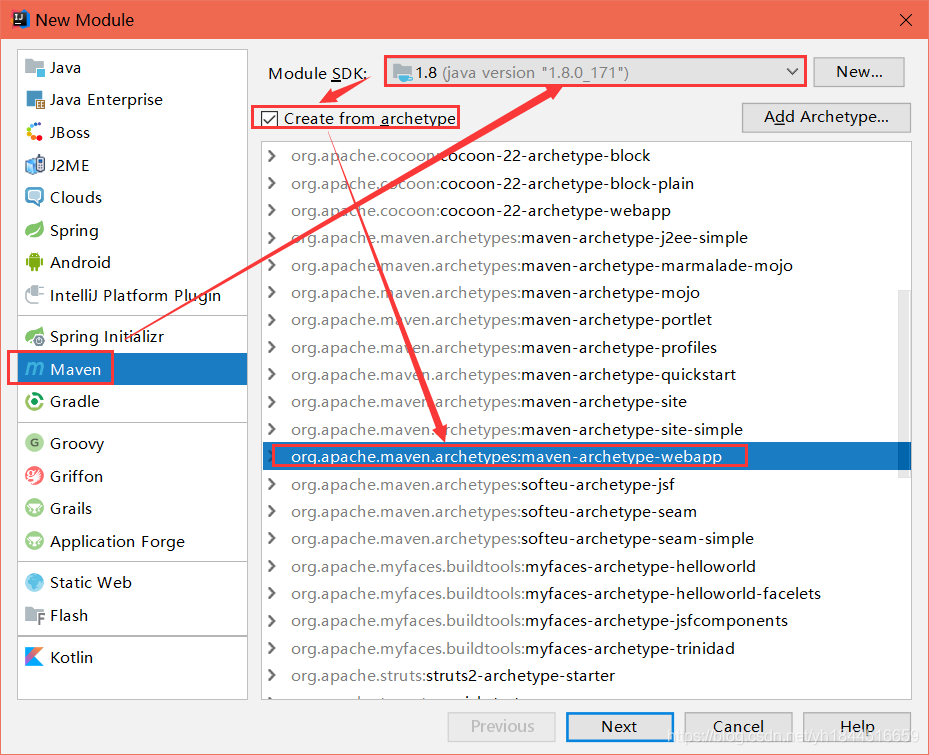Expand cocoon-22-archetype-webapp node

272,210
